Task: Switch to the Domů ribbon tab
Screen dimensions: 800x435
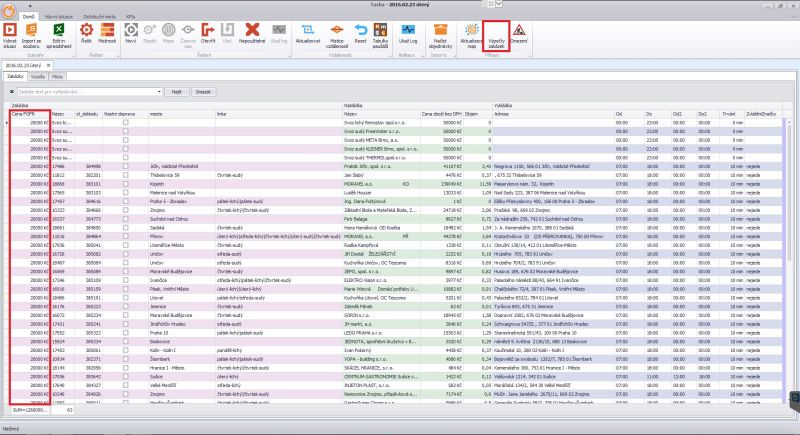Action: point(28,17)
